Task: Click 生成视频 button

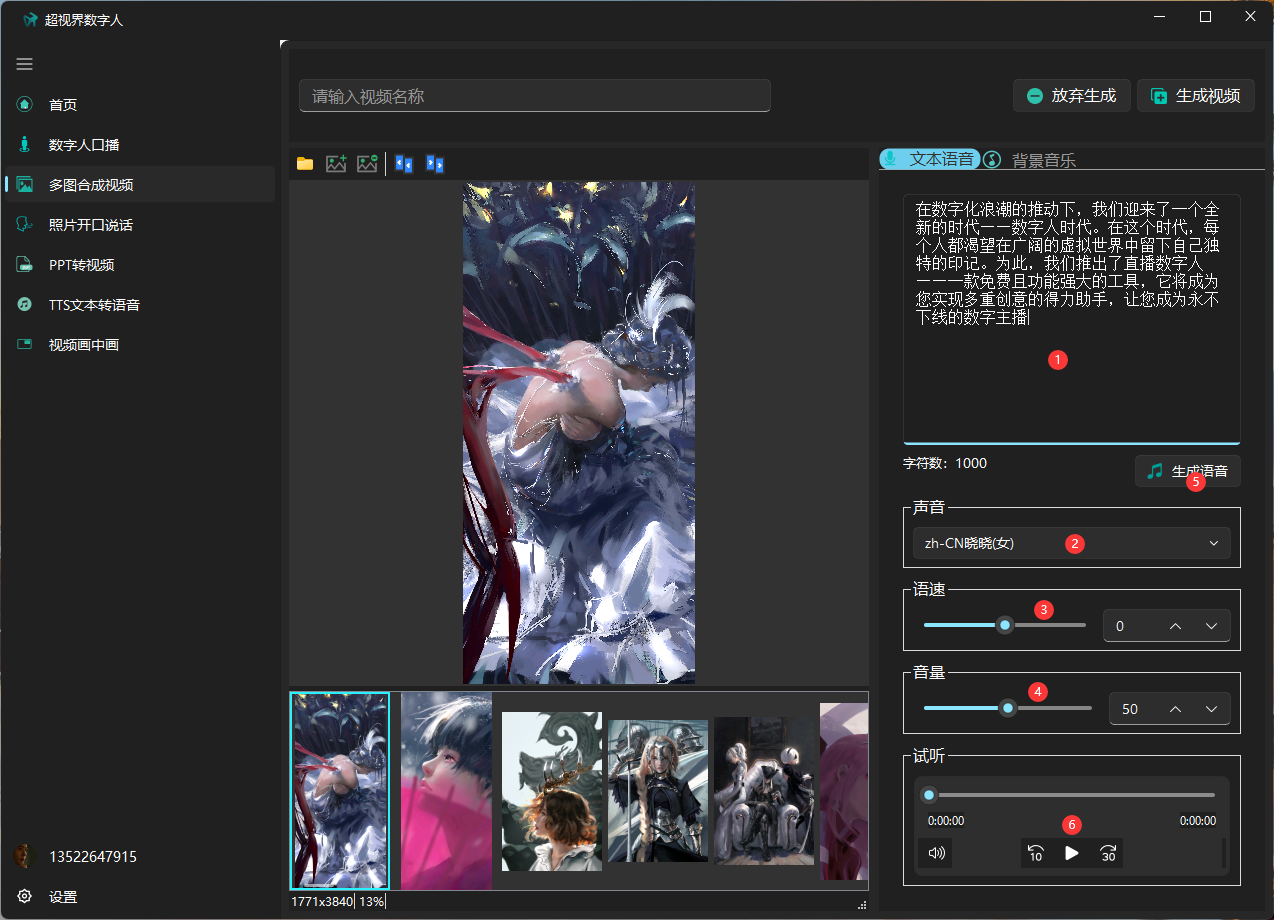Action: pos(1196,96)
